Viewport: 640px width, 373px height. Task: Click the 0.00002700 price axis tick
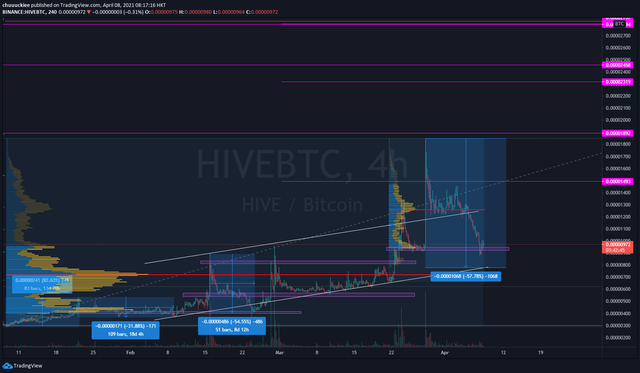[x=618, y=36]
